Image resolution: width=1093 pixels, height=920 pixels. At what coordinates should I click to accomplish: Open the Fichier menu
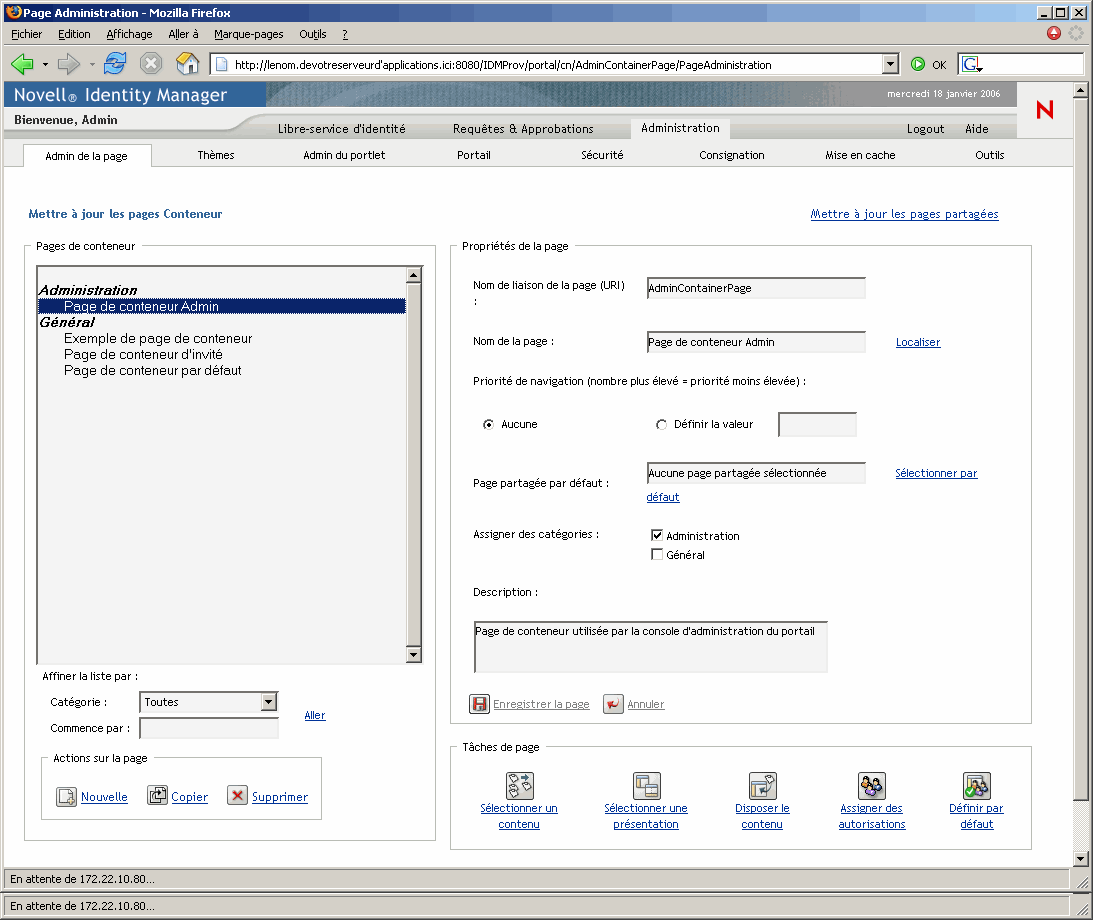click(26, 34)
